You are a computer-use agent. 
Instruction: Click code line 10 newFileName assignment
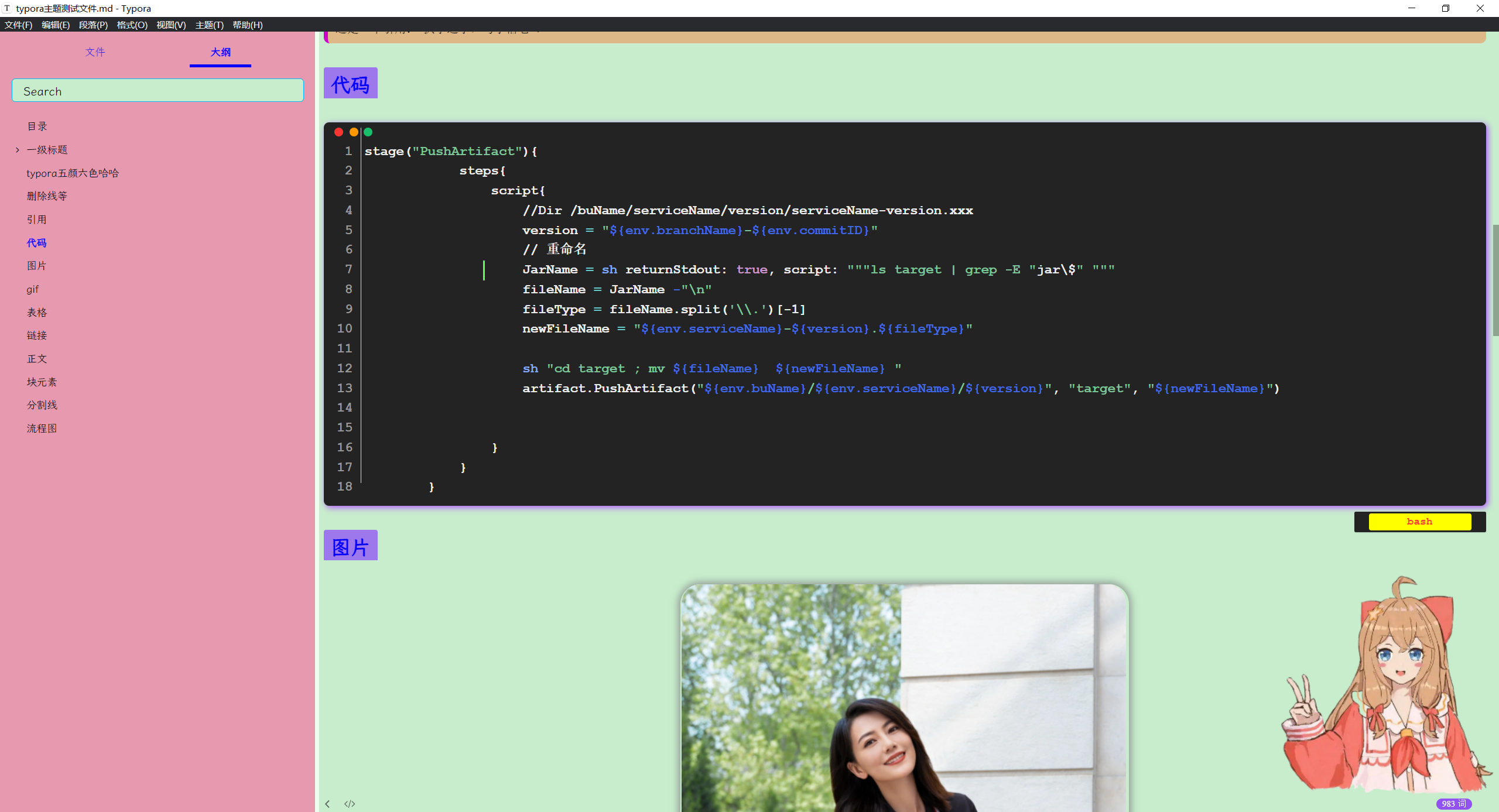pos(747,328)
